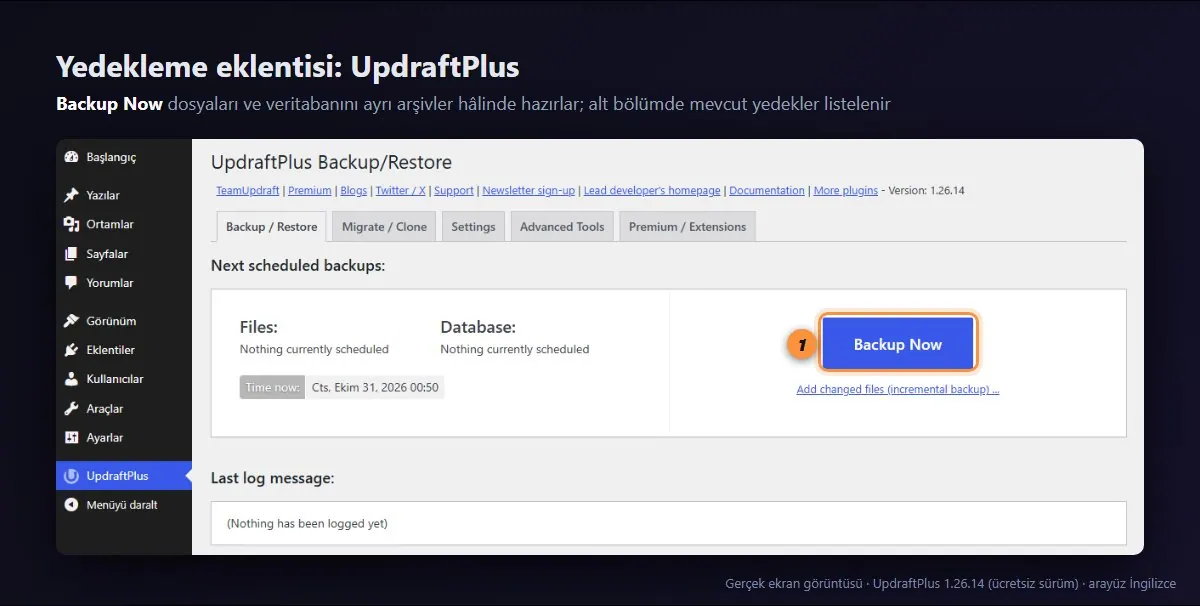Click the Database: heading
Viewport: 1200px width, 606px height.
[x=478, y=327]
